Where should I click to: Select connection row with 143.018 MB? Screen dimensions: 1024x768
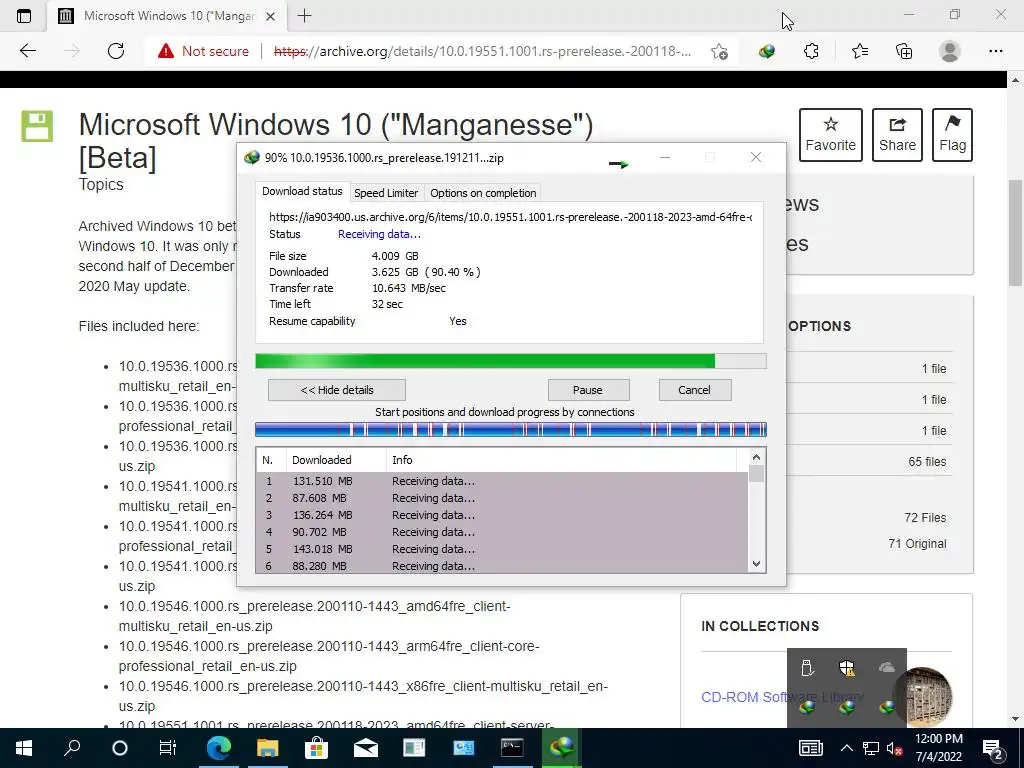coord(502,549)
